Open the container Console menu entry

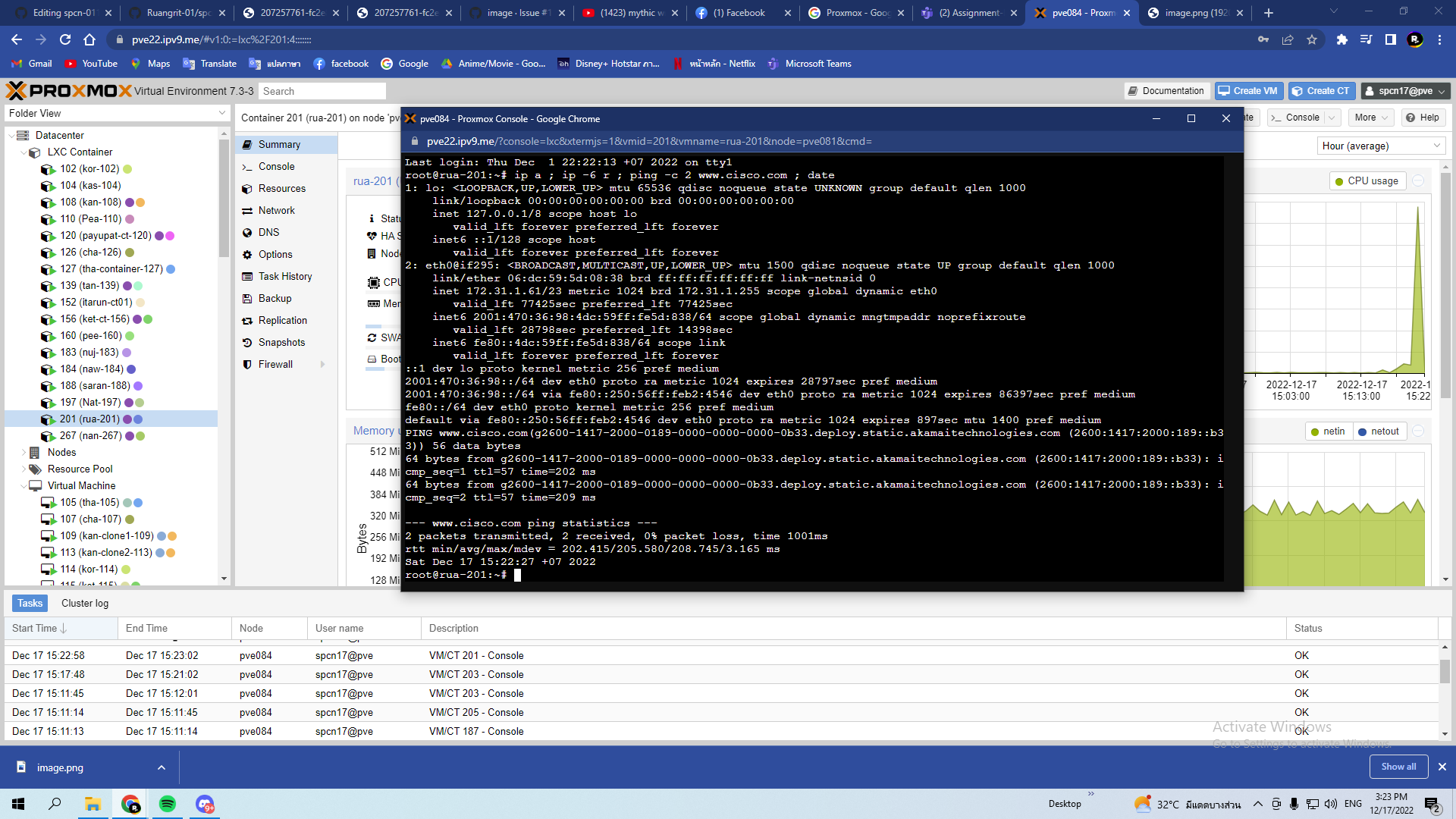[276, 166]
